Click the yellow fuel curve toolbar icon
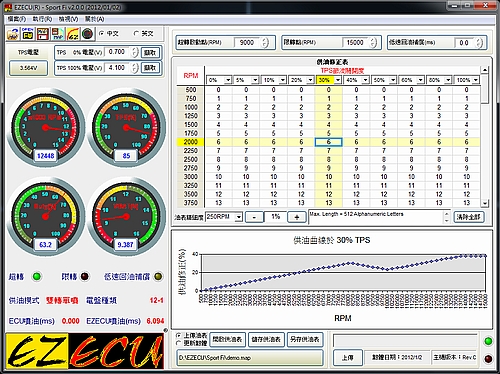Image resolution: width=500 pixels, height=374 pixels. 73,34
